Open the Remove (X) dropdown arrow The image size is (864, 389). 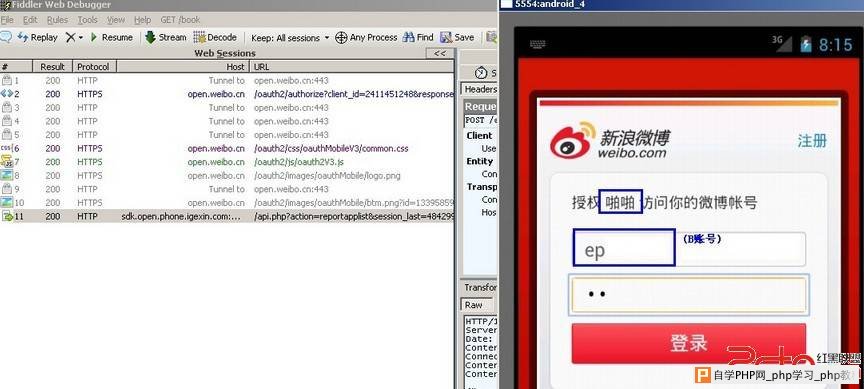(80, 37)
